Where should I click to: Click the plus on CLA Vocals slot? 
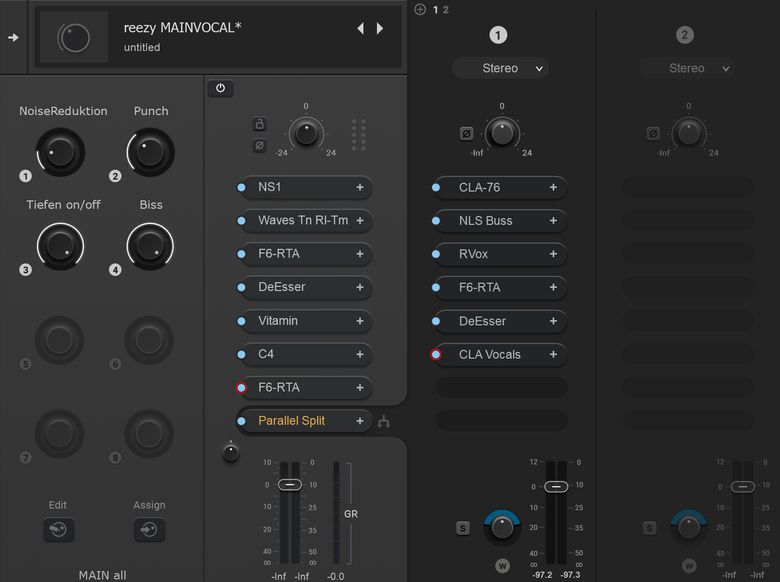553,354
